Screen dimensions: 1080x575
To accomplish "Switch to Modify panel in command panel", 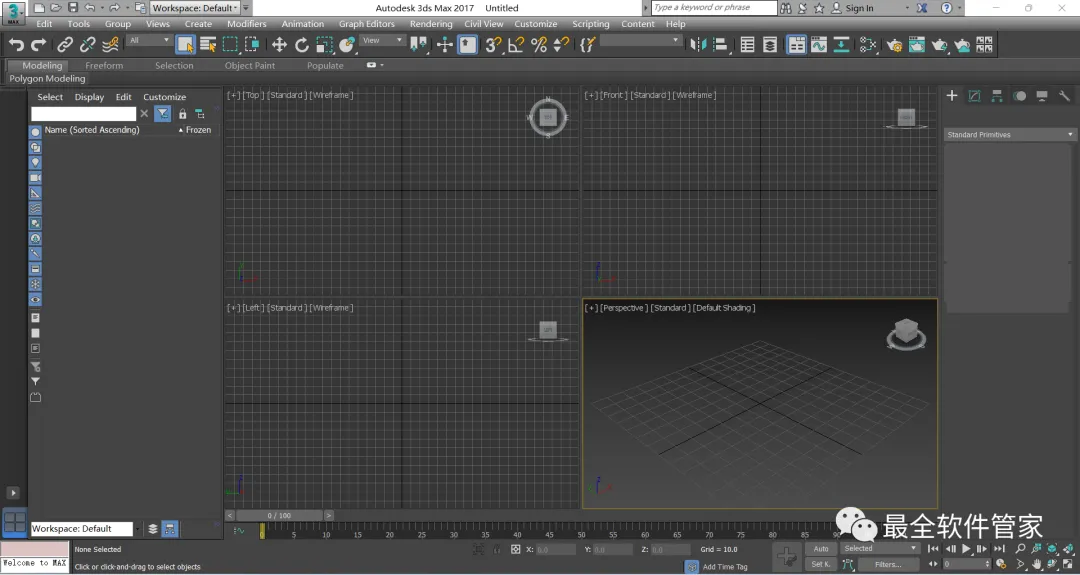I will click(x=973, y=96).
